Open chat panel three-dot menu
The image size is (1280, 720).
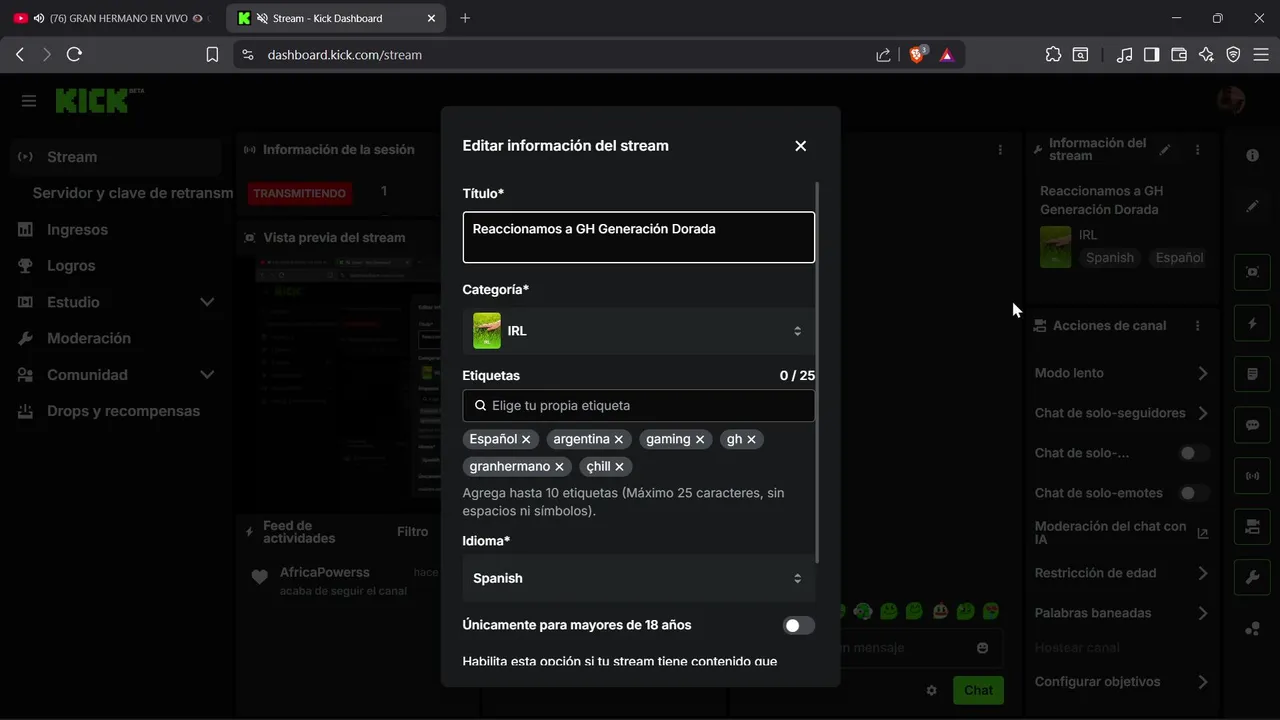coord(1000,150)
